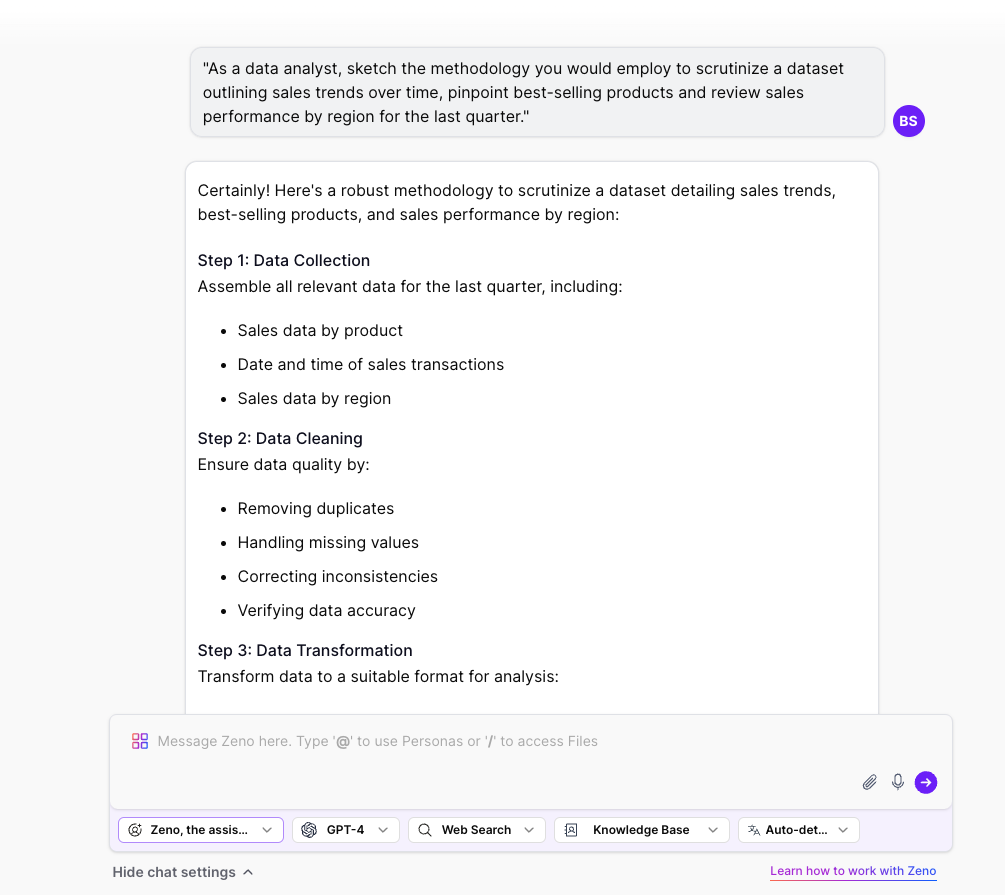
Task: Toggle the Knowledge Base option
Action: click(x=641, y=829)
